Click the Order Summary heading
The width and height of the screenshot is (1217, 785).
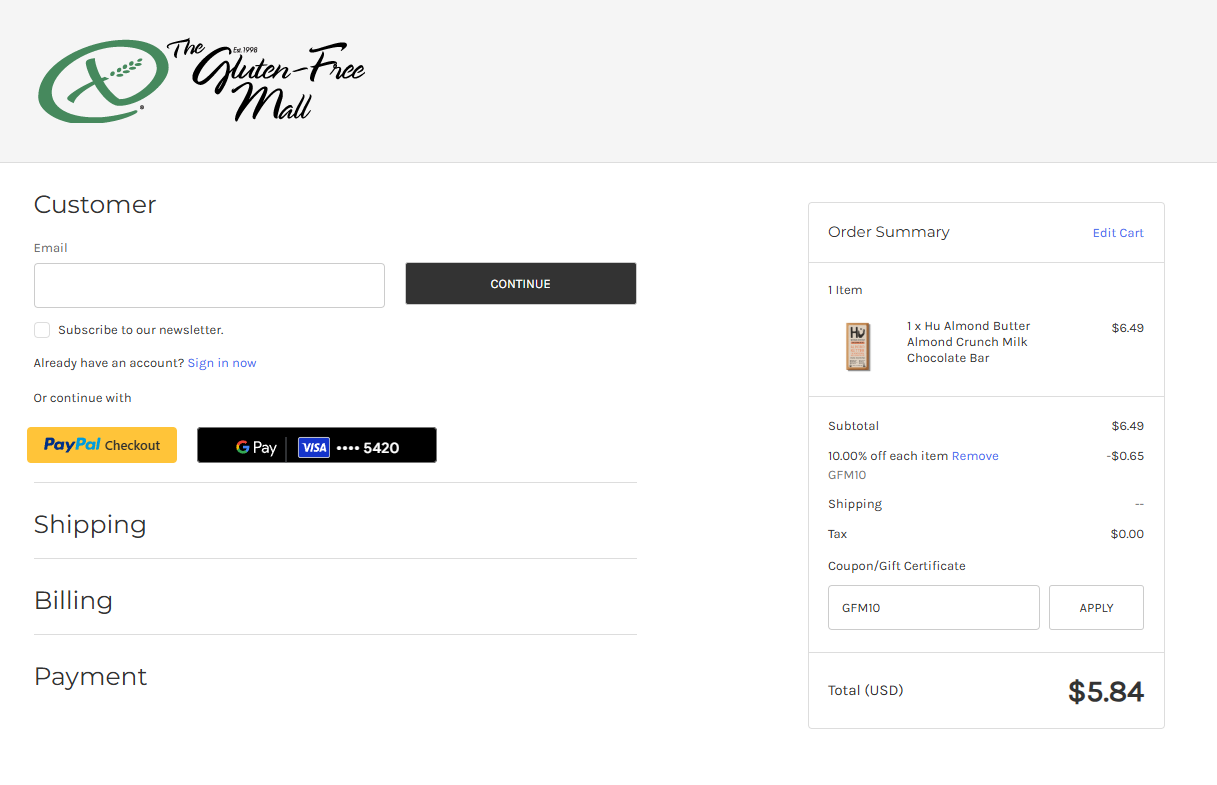click(889, 232)
